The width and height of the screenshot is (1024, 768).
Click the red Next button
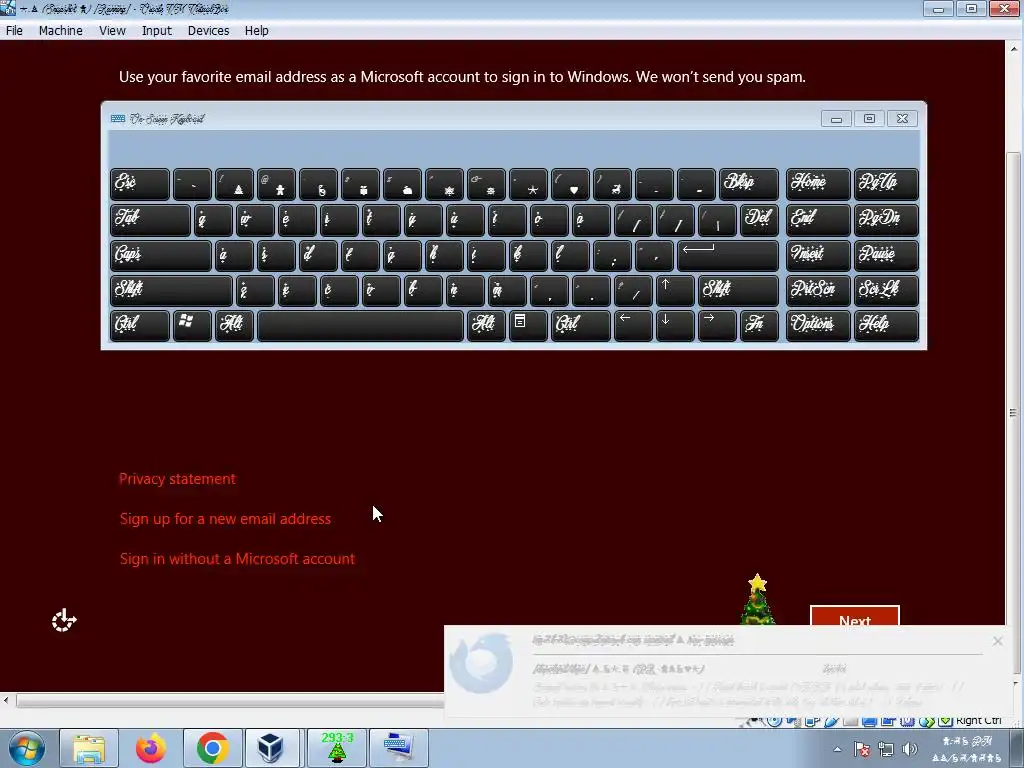(x=855, y=616)
